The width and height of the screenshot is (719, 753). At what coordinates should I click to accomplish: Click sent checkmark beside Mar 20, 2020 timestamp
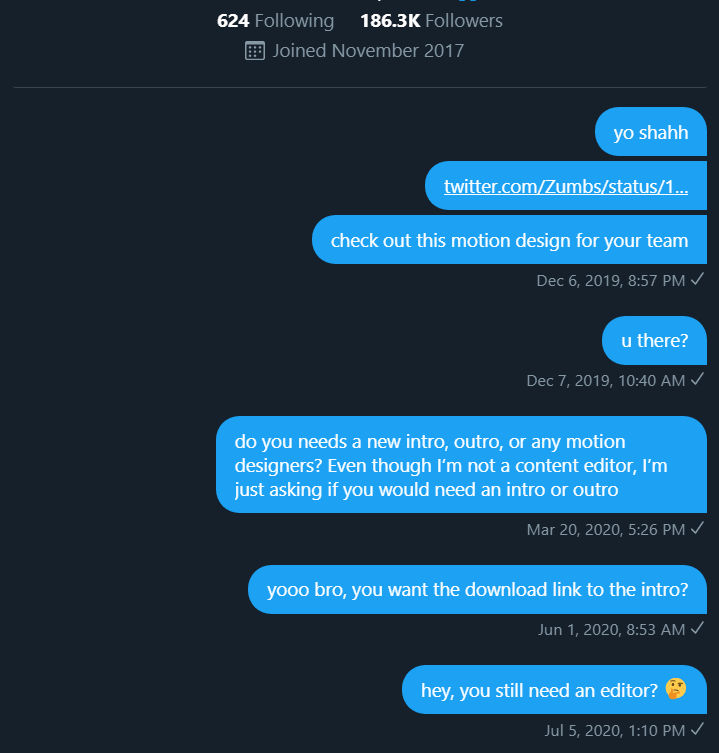(697, 528)
